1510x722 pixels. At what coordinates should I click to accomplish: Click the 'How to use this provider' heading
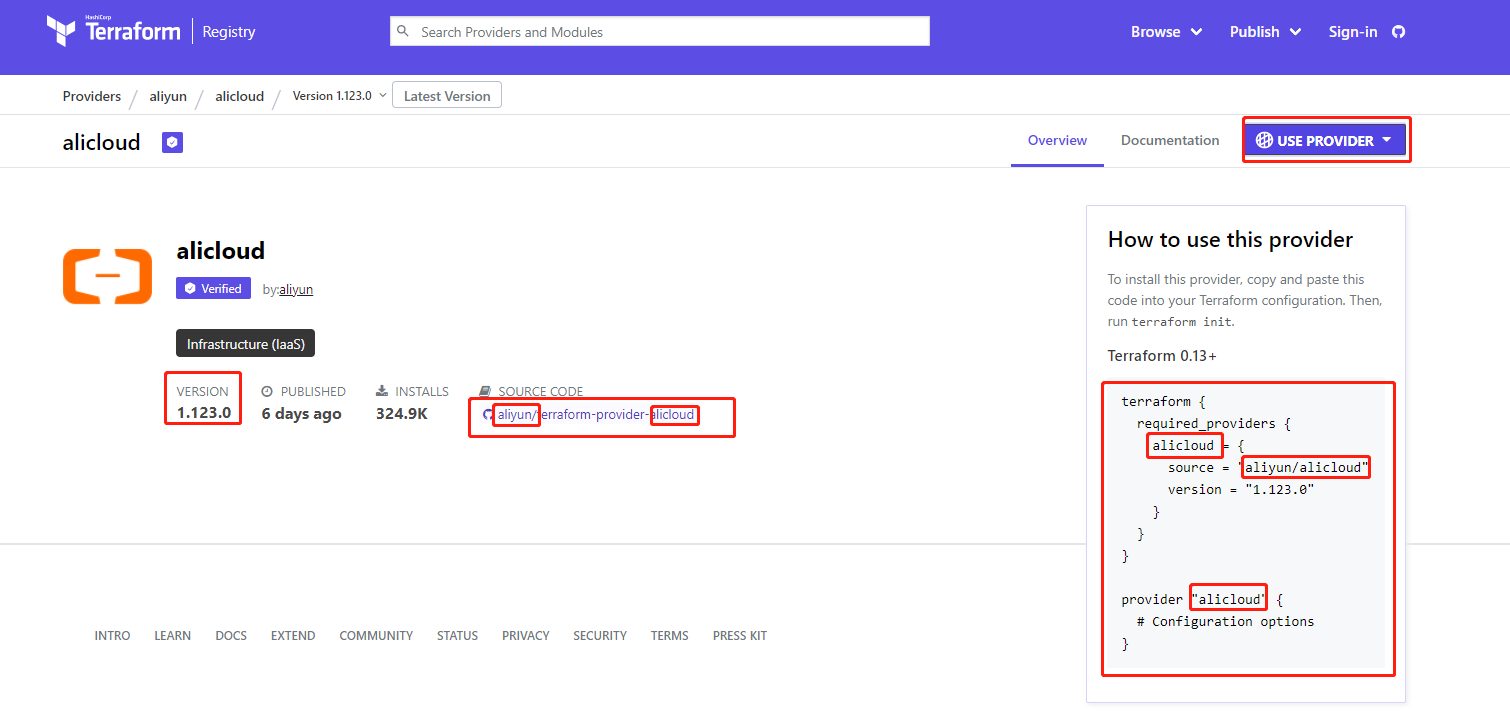pyautogui.click(x=1230, y=240)
